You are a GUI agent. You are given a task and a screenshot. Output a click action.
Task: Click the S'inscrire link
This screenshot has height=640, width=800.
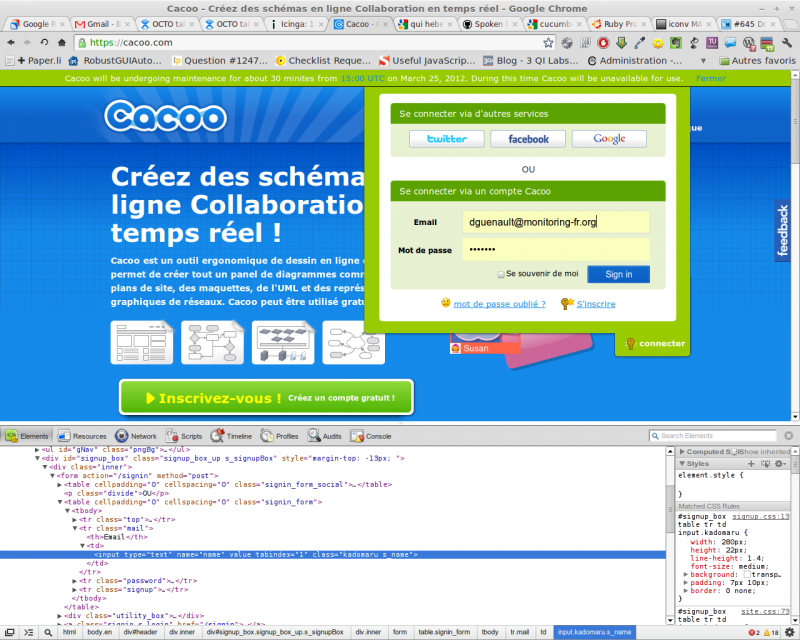(x=596, y=304)
